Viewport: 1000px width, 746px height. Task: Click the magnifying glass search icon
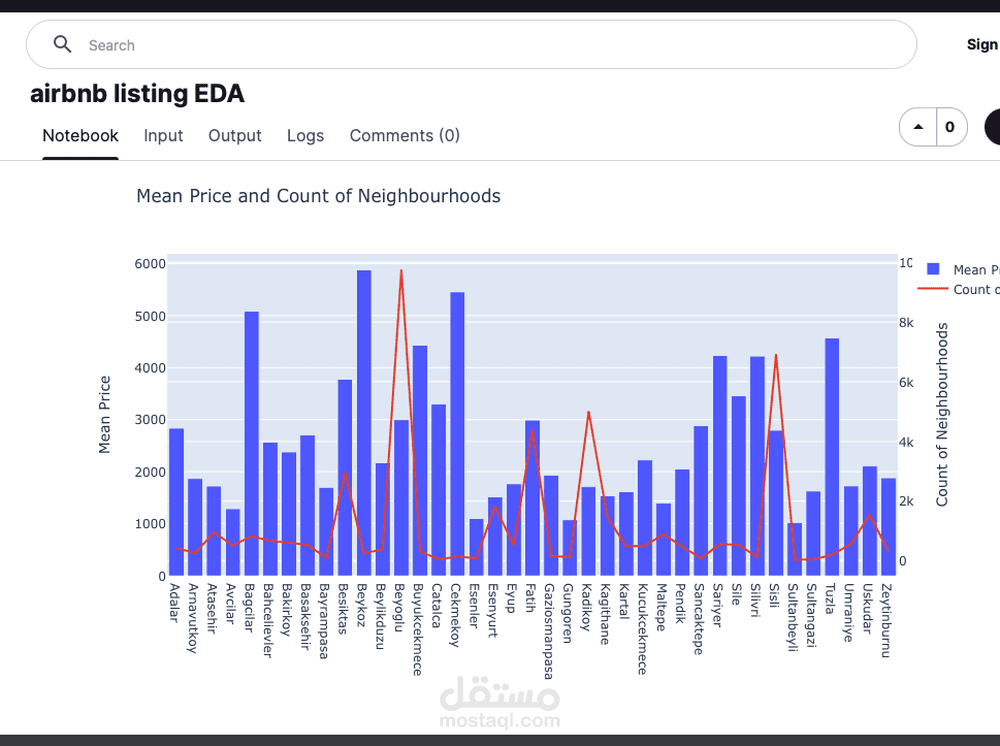[63, 44]
